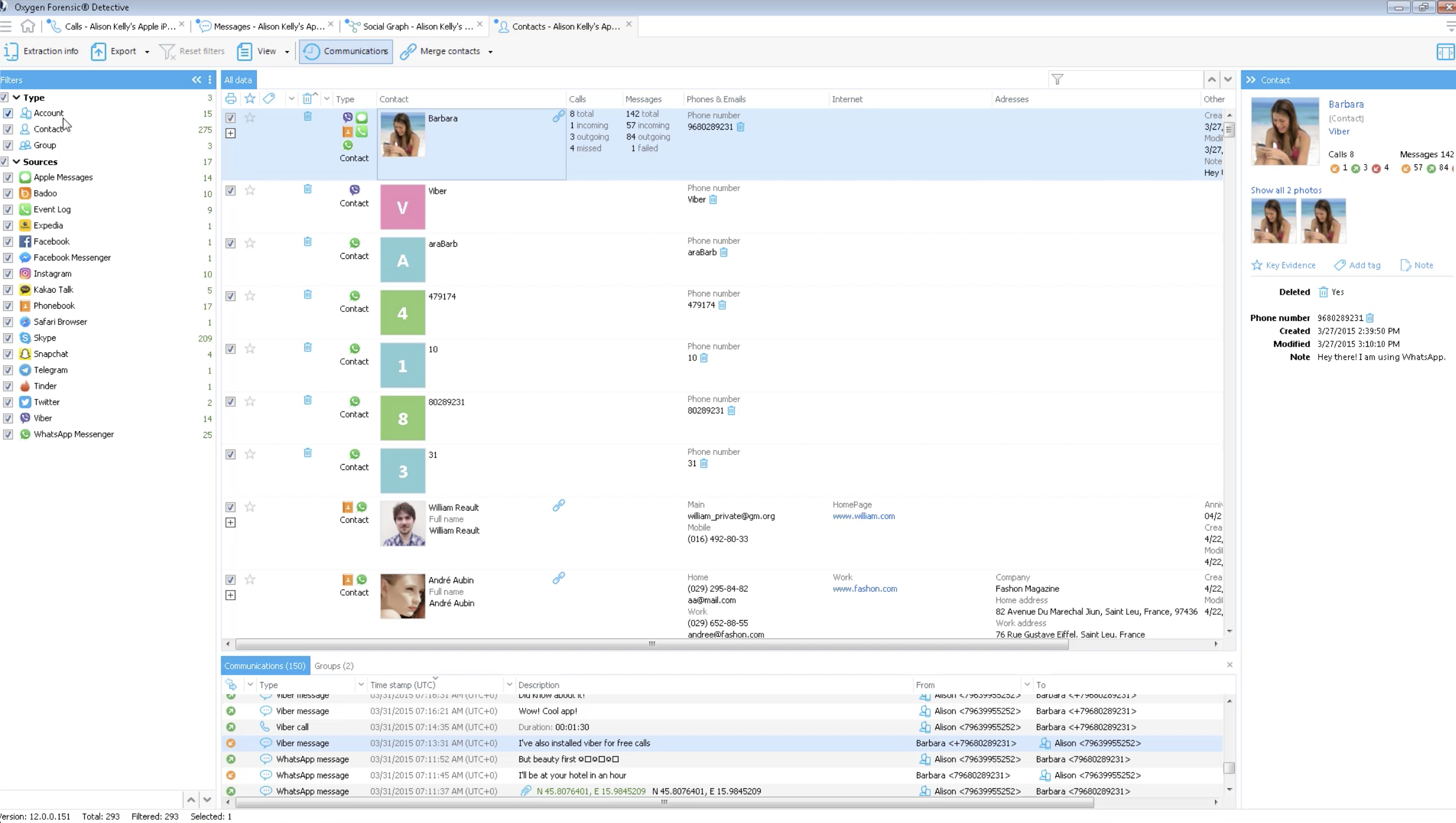This screenshot has width=1456, height=823.
Task: Uncheck the Account type filter
Action: click(8, 113)
